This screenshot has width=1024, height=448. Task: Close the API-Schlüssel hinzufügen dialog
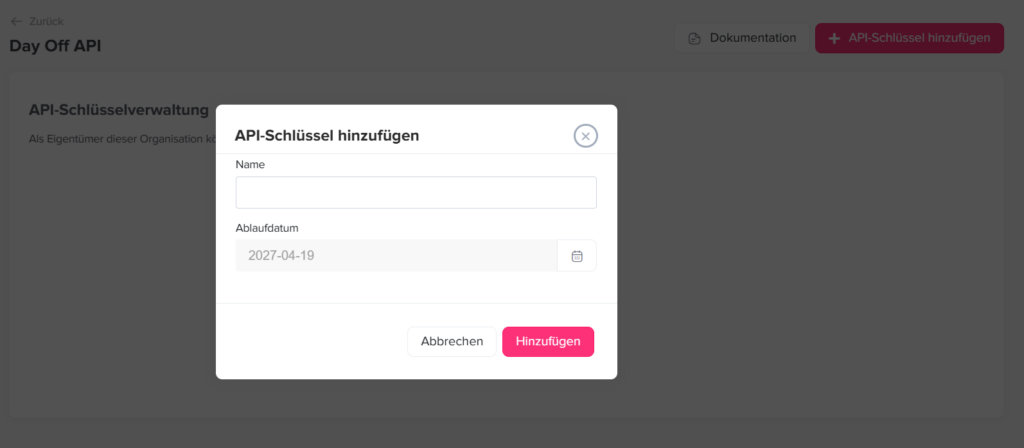pyautogui.click(x=585, y=136)
